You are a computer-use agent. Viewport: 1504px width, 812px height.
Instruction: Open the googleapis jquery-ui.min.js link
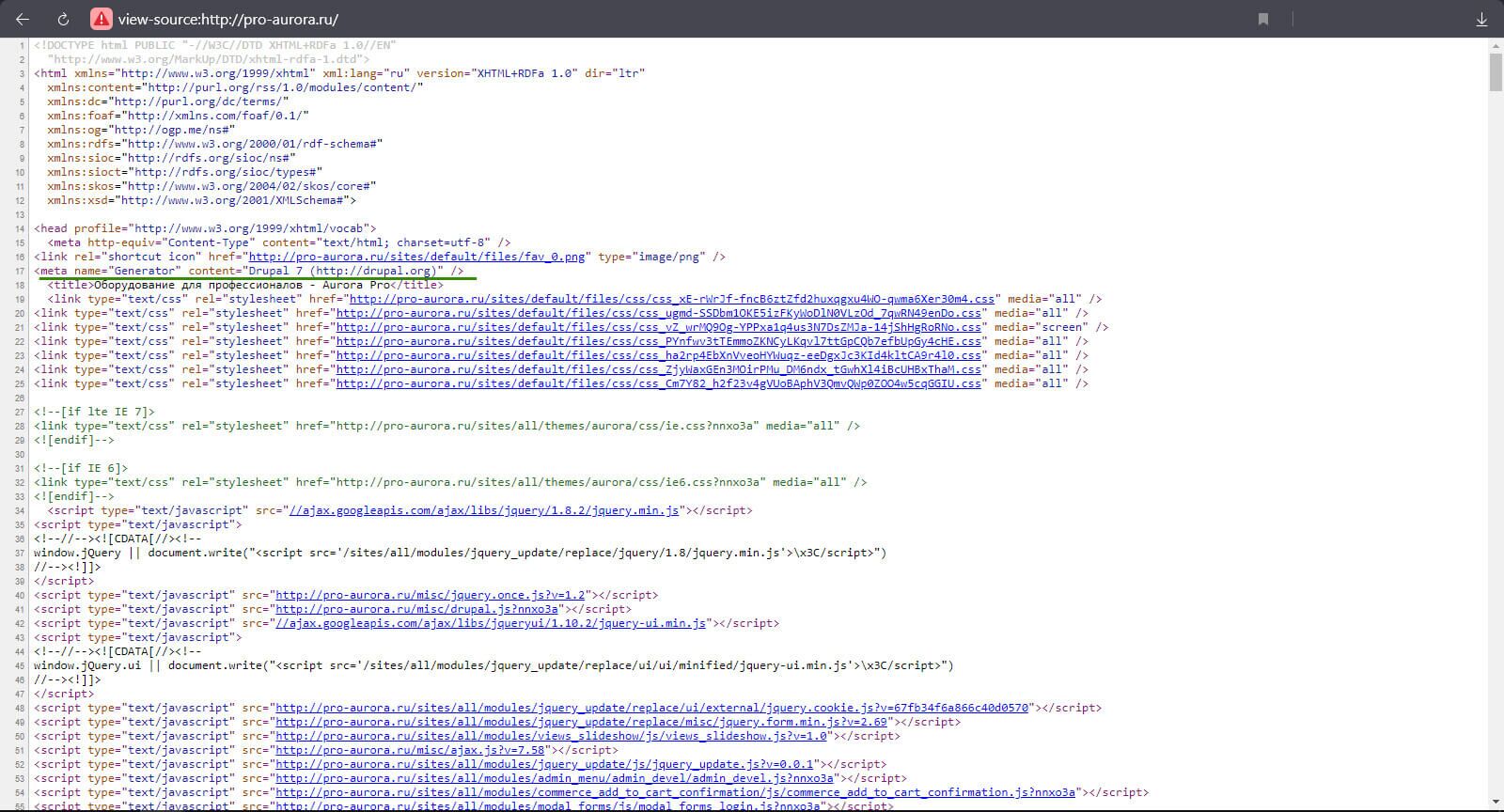click(x=491, y=623)
